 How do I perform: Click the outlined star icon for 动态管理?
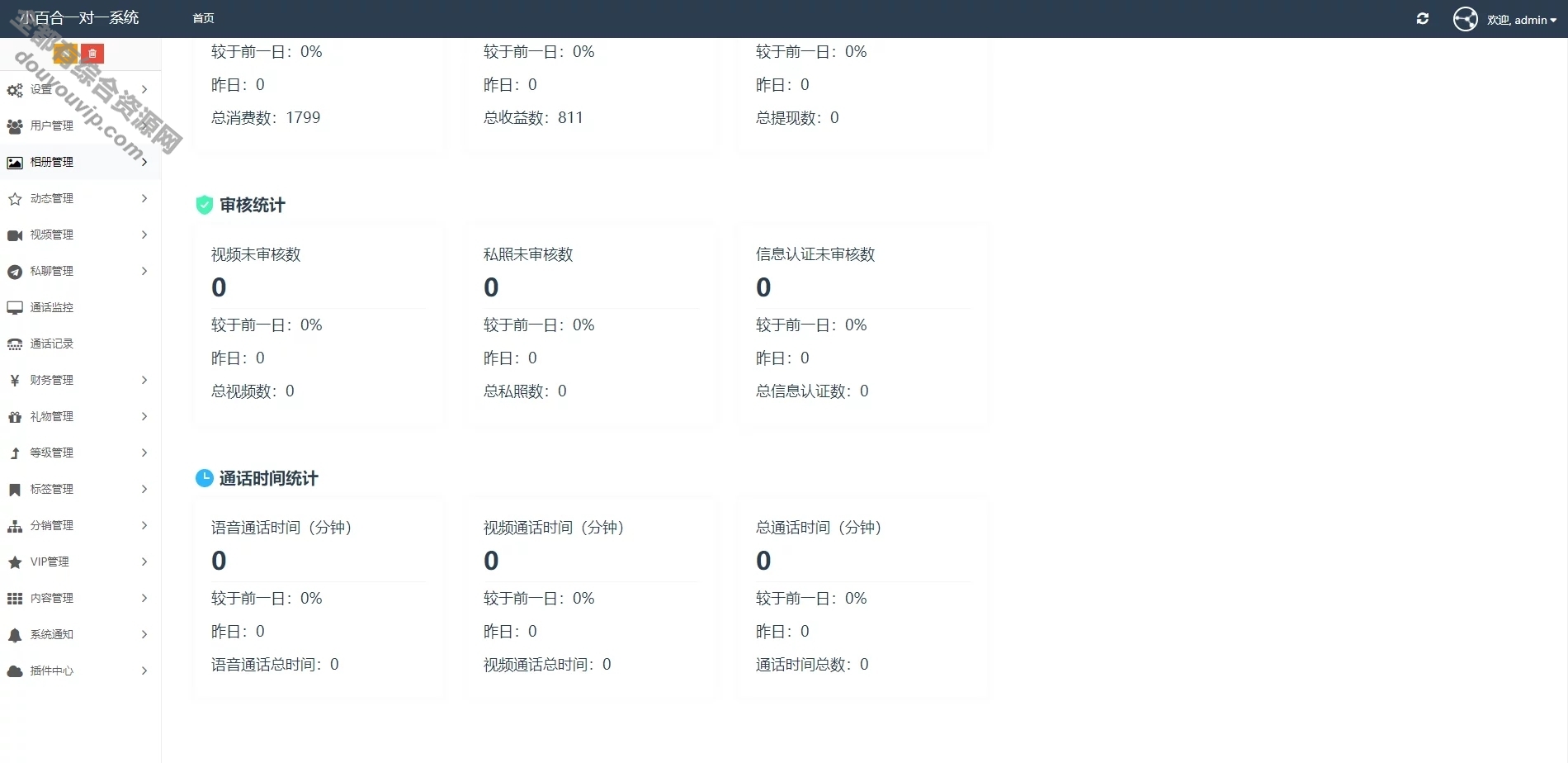point(15,199)
